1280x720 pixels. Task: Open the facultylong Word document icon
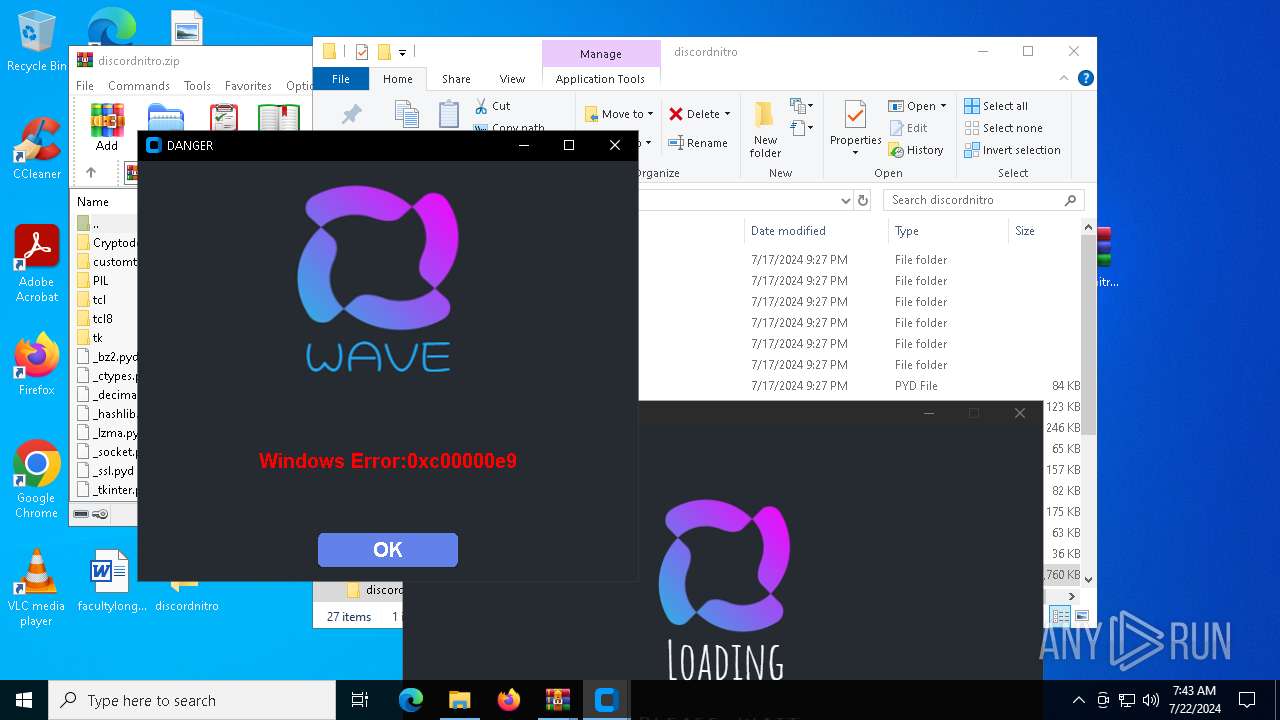click(110, 581)
